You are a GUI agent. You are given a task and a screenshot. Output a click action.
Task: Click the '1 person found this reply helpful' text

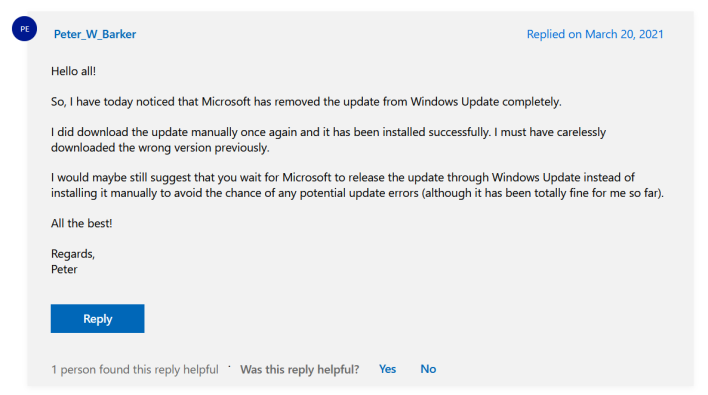click(x=135, y=369)
